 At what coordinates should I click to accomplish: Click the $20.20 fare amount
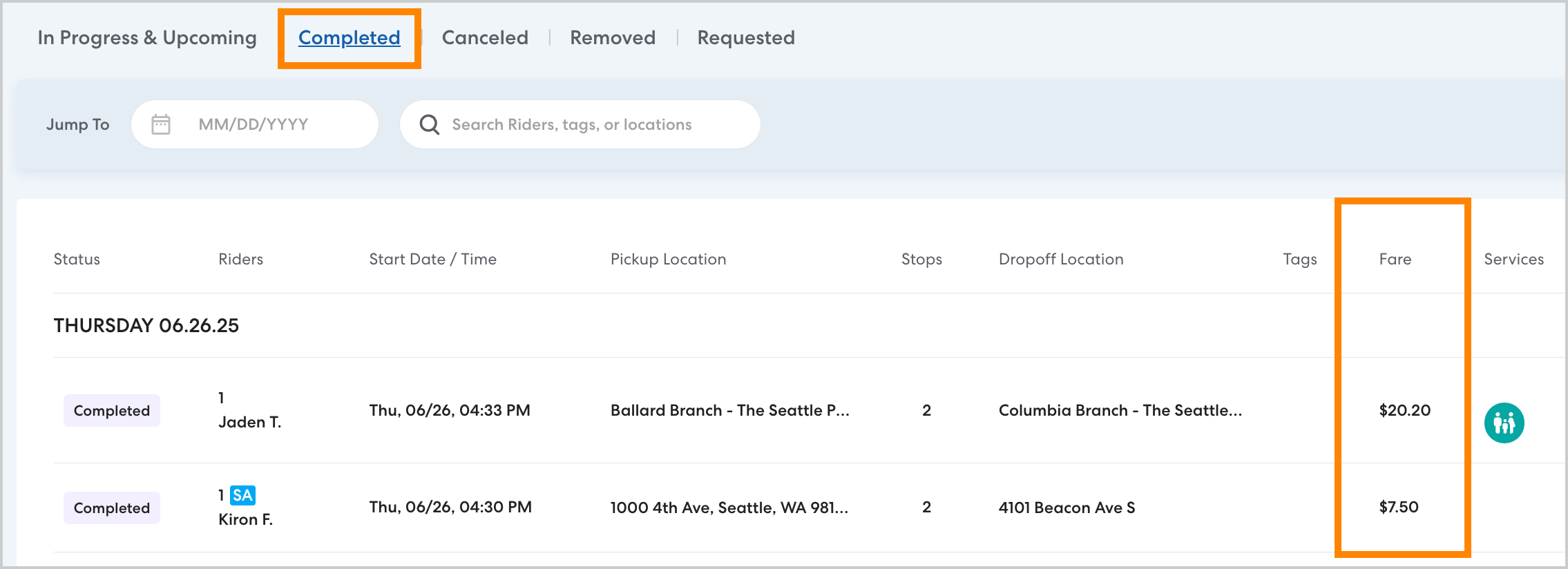pyautogui.click(x=1404, y=410)
